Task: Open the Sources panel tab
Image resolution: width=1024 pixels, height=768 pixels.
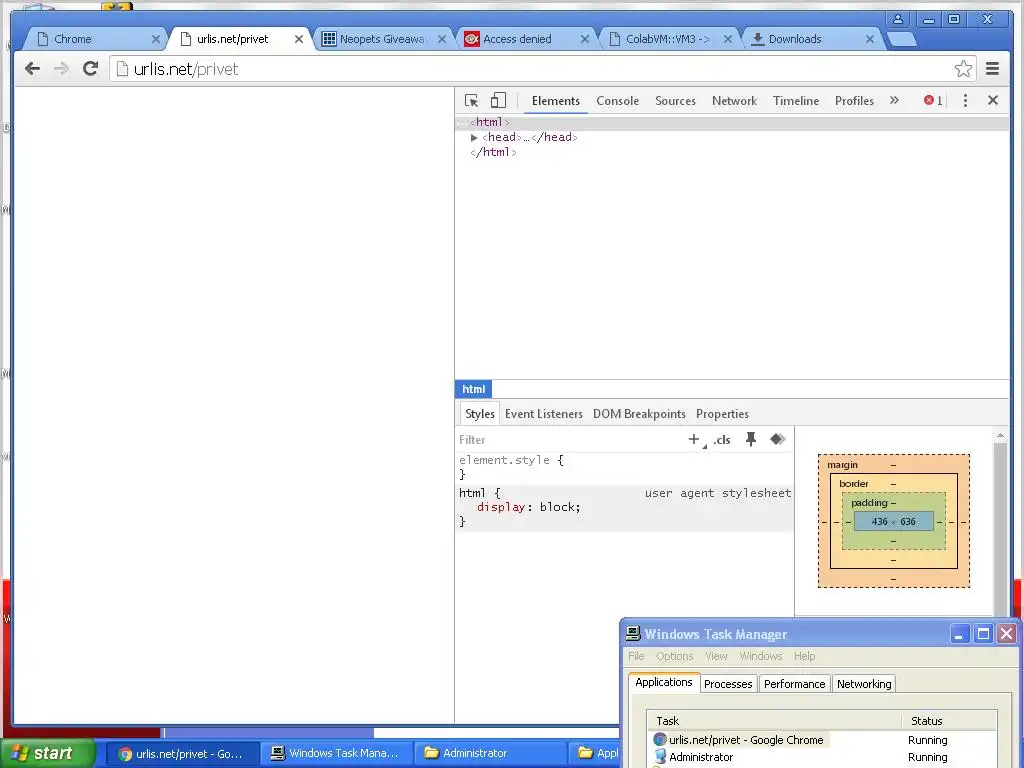Action: tap(675, 101)
